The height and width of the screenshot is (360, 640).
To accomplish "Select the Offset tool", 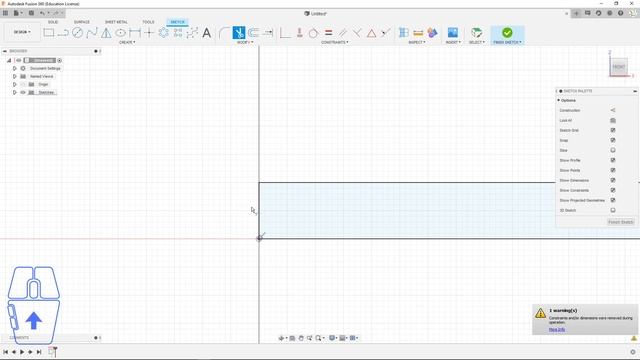I will [x=253, y=33].
